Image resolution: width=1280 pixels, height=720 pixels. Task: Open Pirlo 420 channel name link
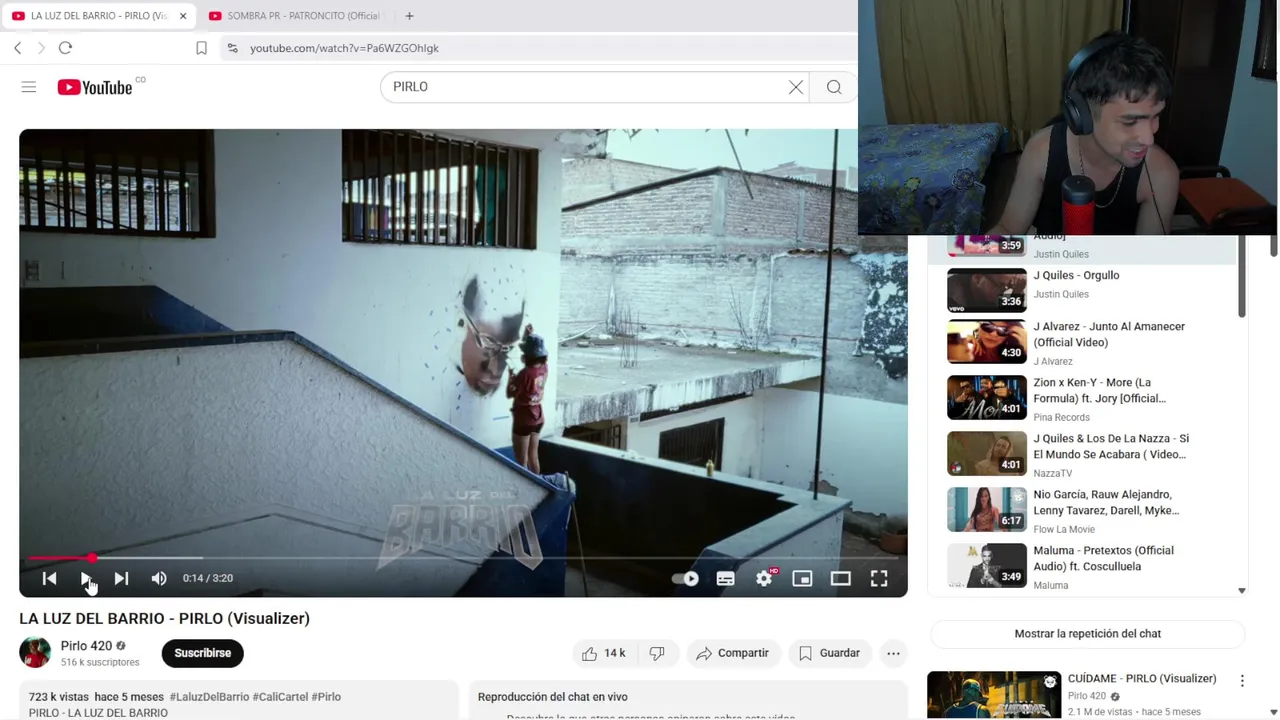tap(86, 646)
